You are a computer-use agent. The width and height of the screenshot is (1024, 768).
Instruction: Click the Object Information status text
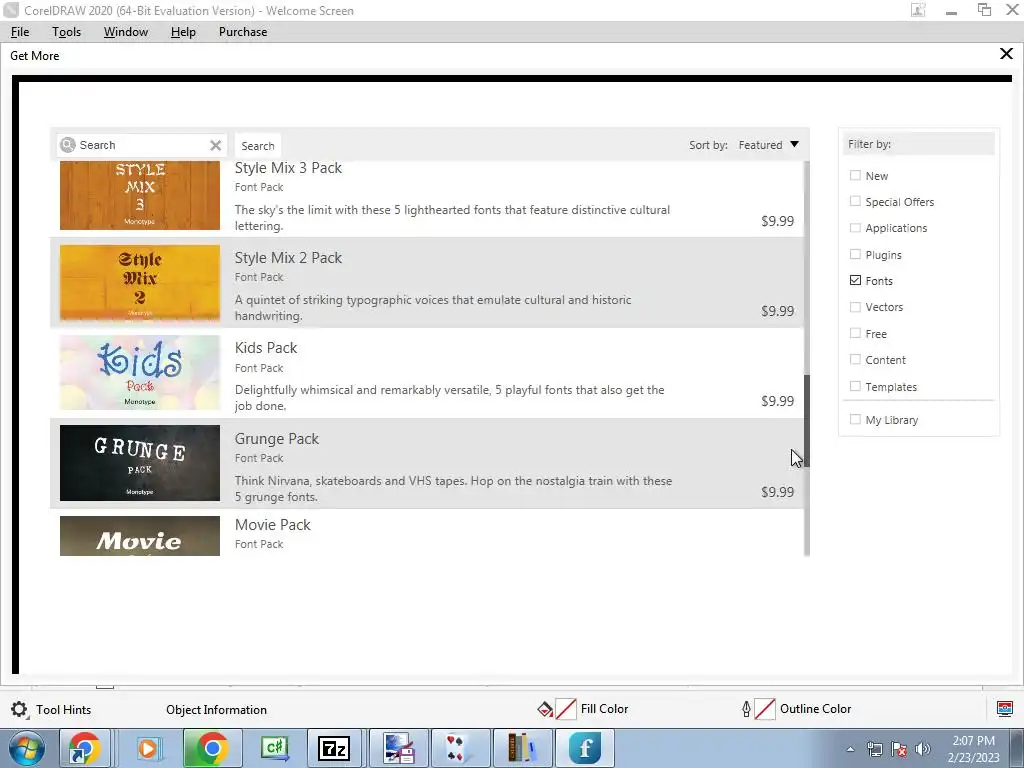click(216, 709)
